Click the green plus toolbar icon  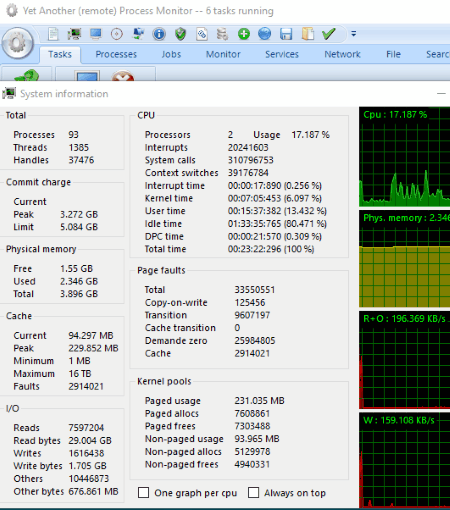[x=244, y=34]
